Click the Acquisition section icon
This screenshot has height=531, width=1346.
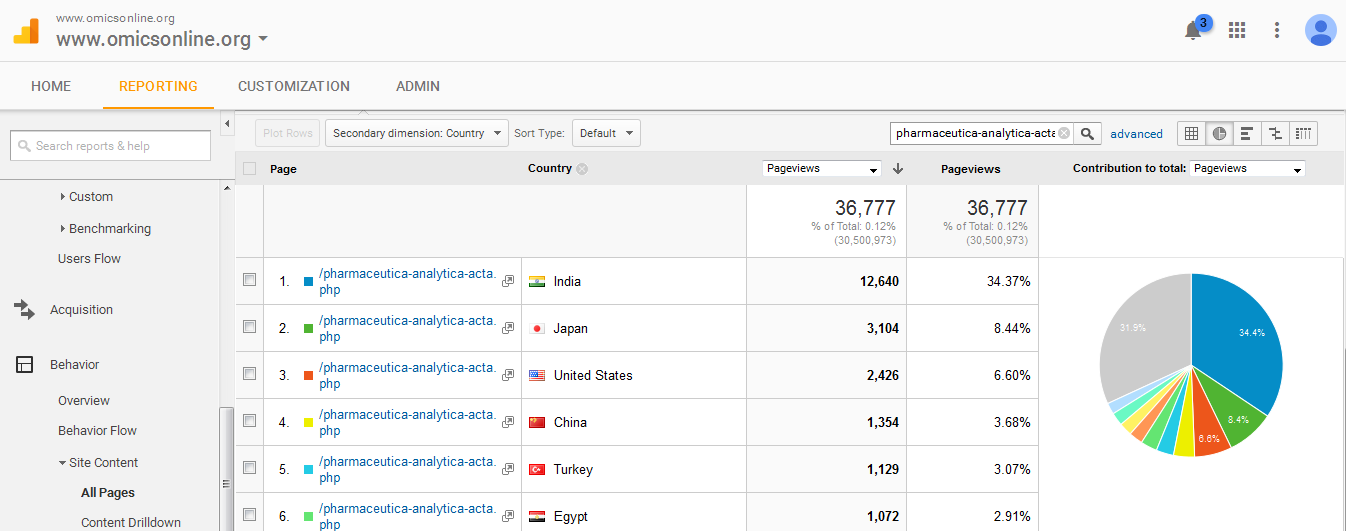click(25, 310)
